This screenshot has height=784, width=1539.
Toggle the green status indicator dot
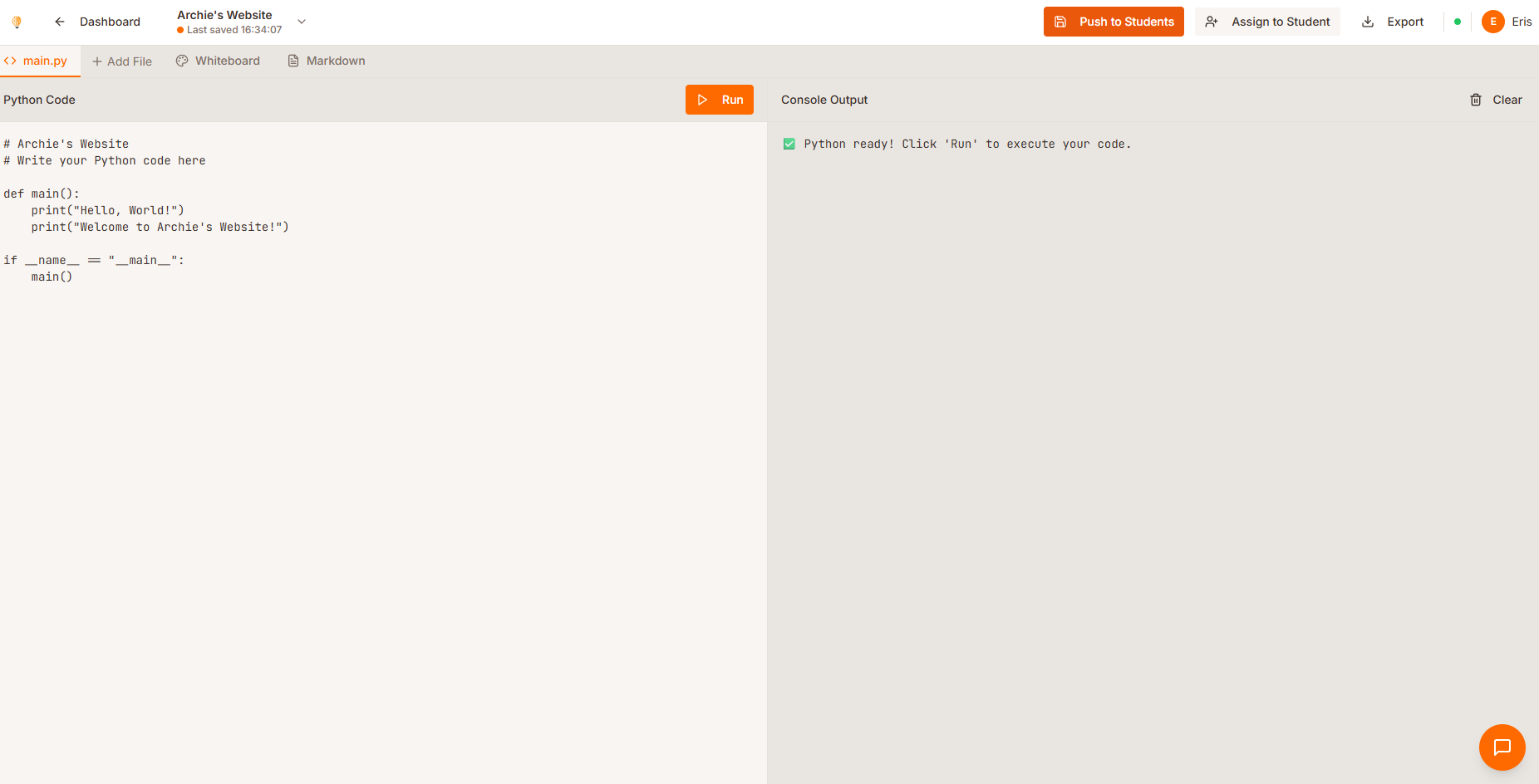1458,22
